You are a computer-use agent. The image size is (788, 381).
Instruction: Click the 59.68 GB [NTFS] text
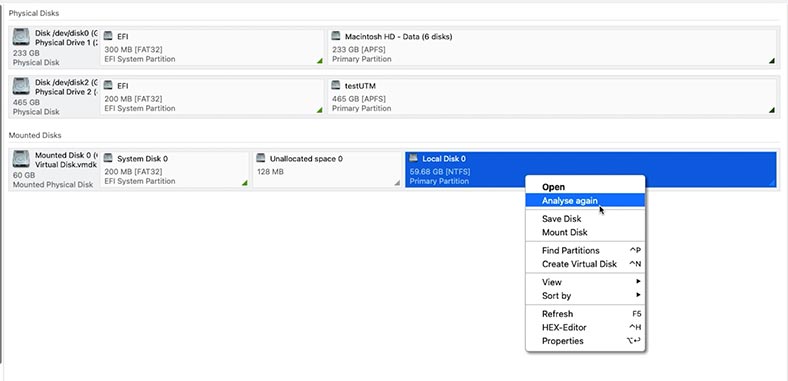tap(440, 172)
